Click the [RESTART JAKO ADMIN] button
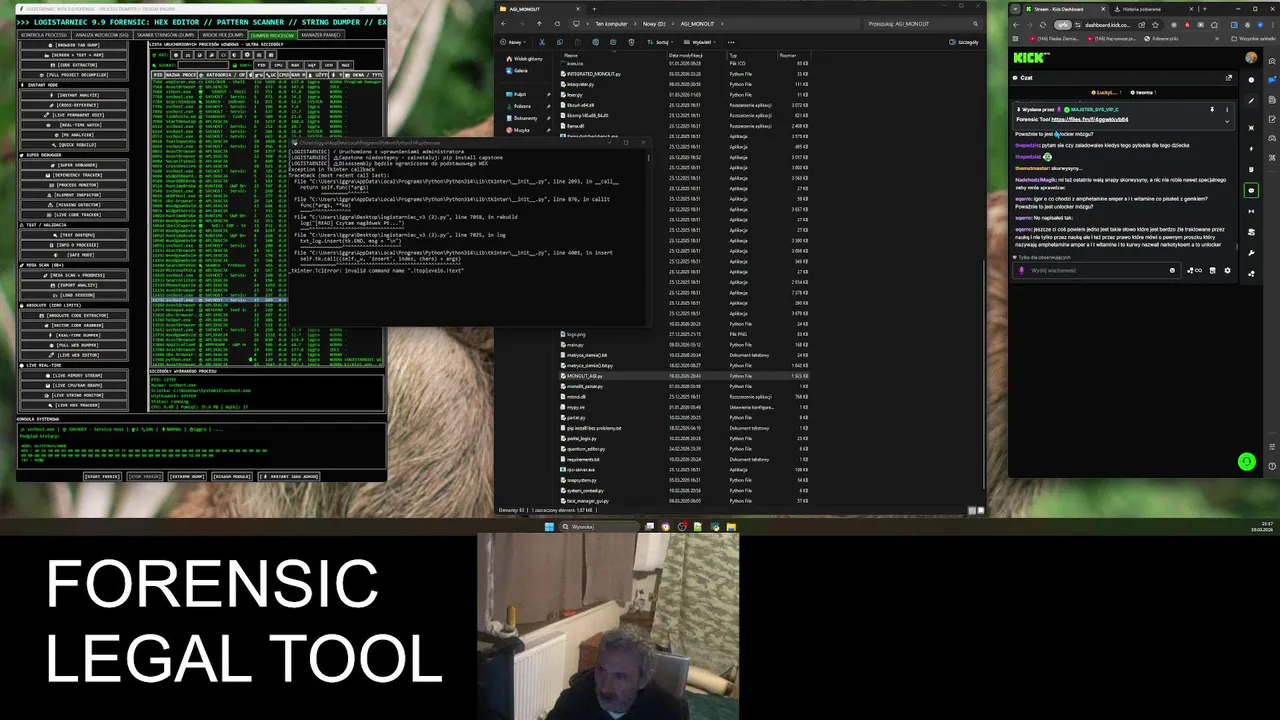 pos(288,476)
